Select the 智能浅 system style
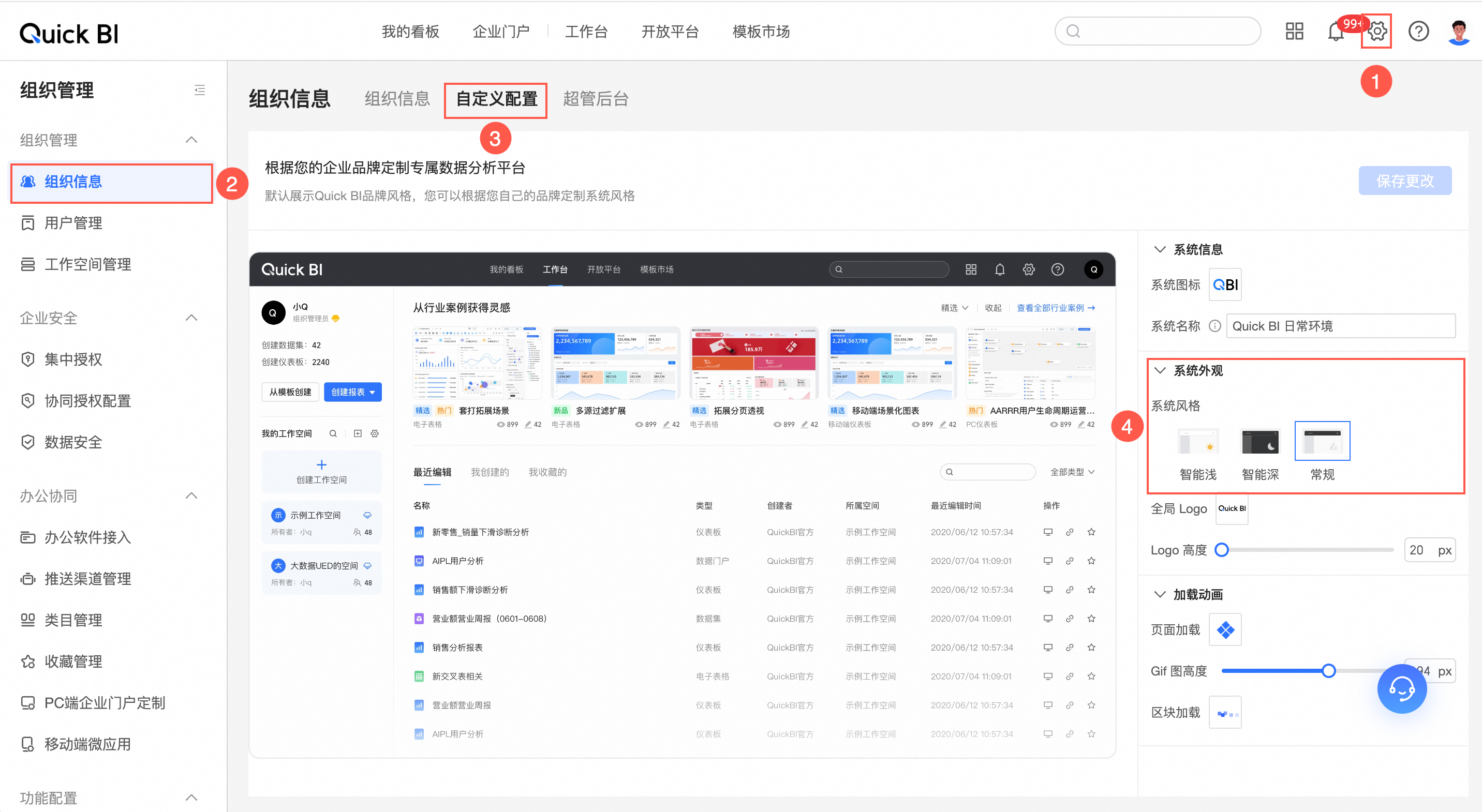 (1198, 442)
